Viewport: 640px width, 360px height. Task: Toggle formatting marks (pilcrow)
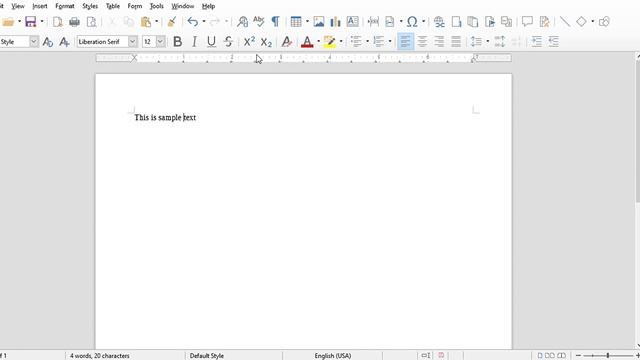[x=276, y=22]
